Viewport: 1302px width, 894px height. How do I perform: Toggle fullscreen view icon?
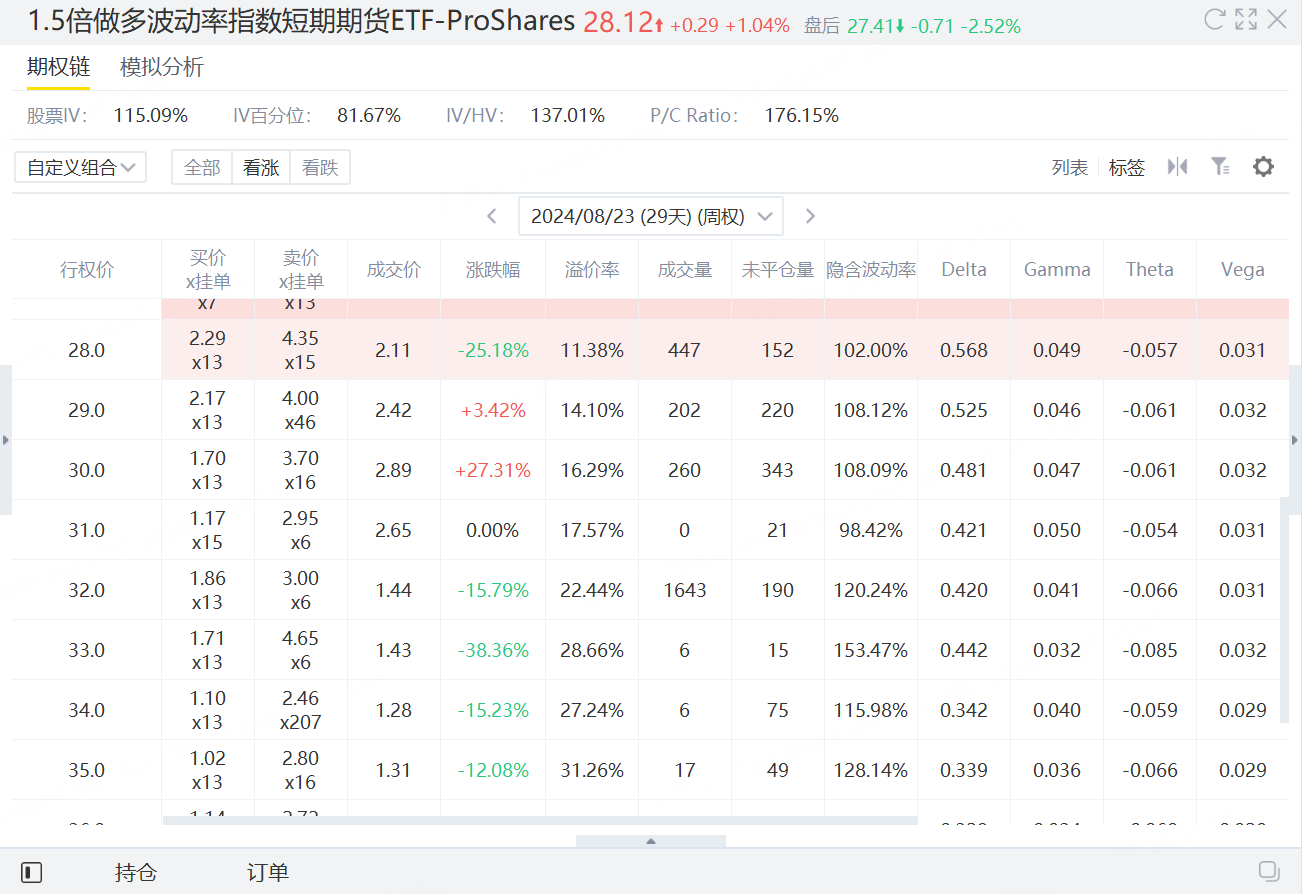pos(1246,19)
